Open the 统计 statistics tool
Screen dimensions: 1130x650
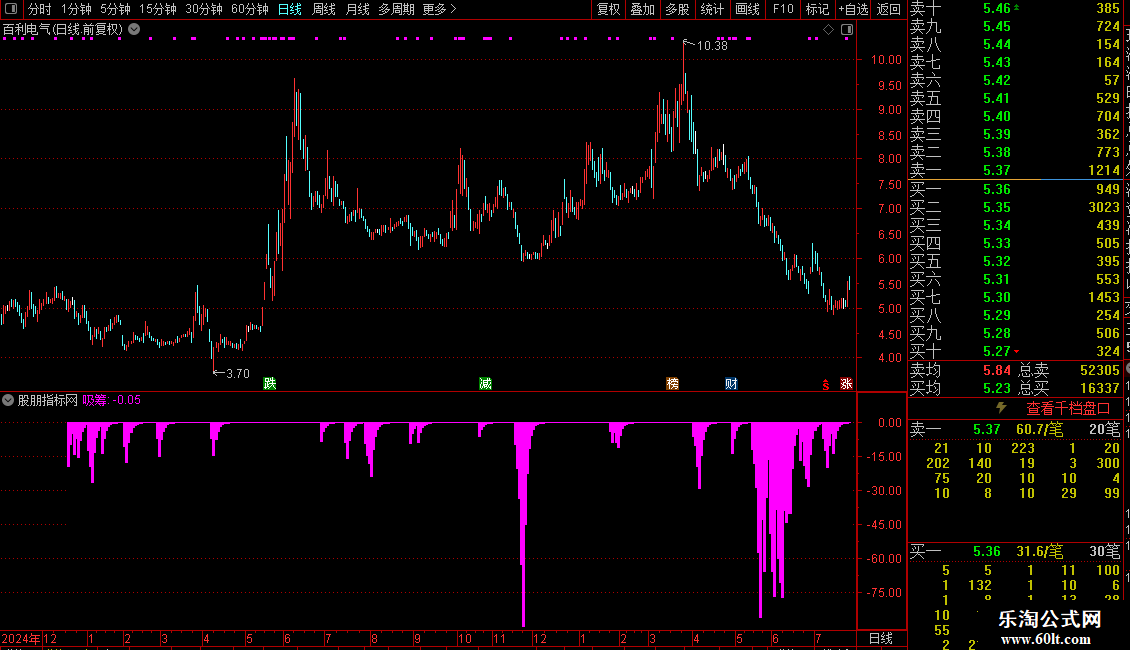(712, 9)
